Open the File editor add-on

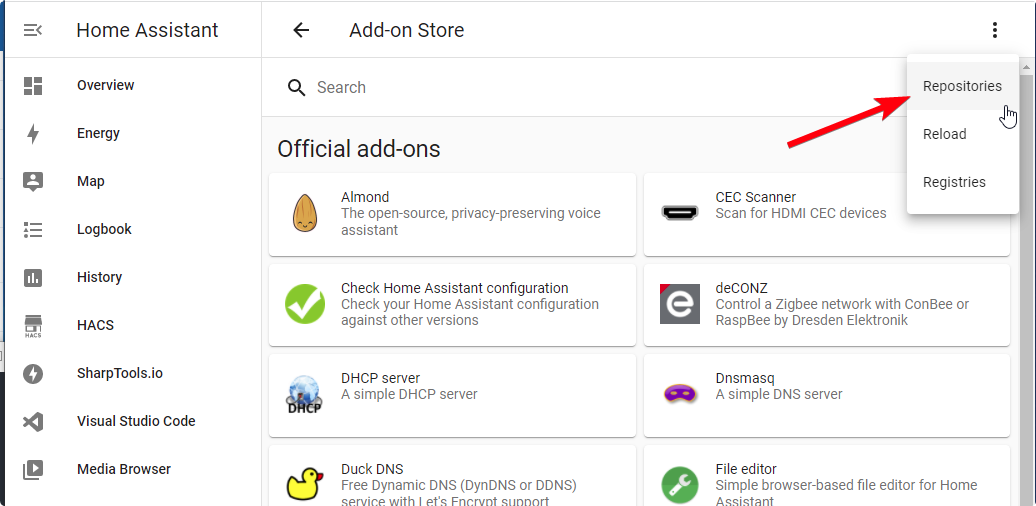pyautogui.click(x=827, y=476)
